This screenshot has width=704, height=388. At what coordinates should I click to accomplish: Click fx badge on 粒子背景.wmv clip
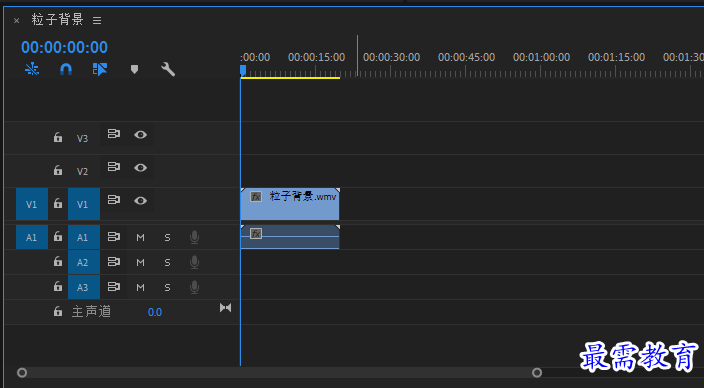[x=256, y=196]
